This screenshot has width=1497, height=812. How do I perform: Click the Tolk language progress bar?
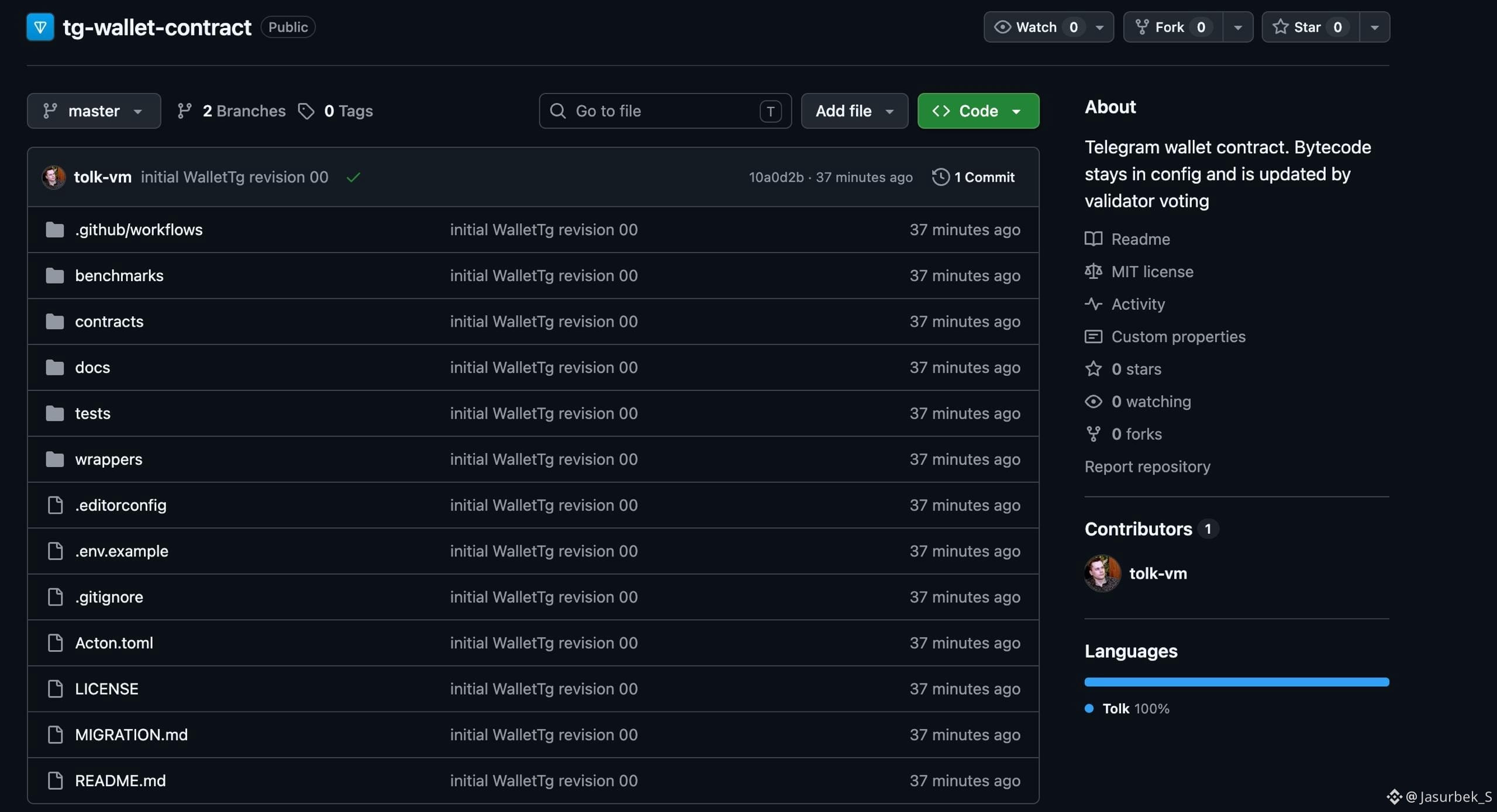1237,682
